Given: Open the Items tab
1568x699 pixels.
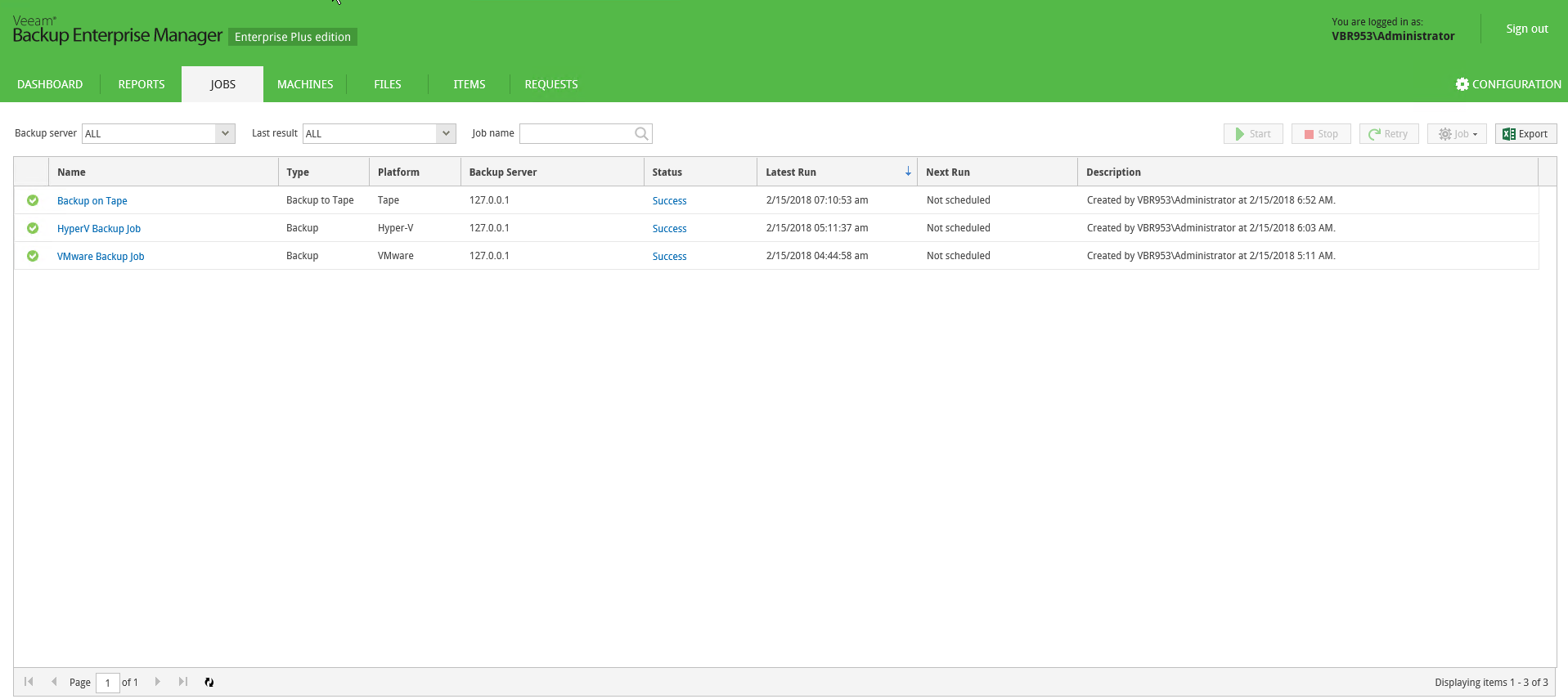Looking at the screenshot, I should (470, 84).
